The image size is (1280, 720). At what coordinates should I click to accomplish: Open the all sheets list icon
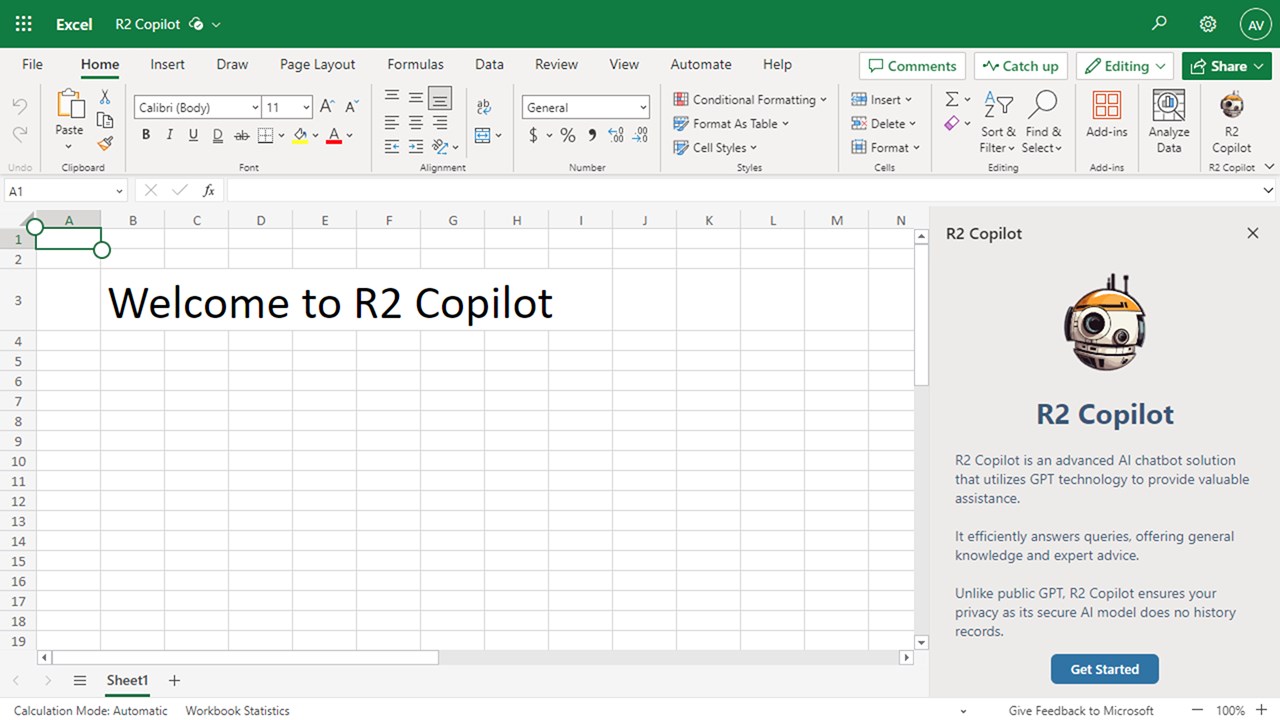(80, 681)
